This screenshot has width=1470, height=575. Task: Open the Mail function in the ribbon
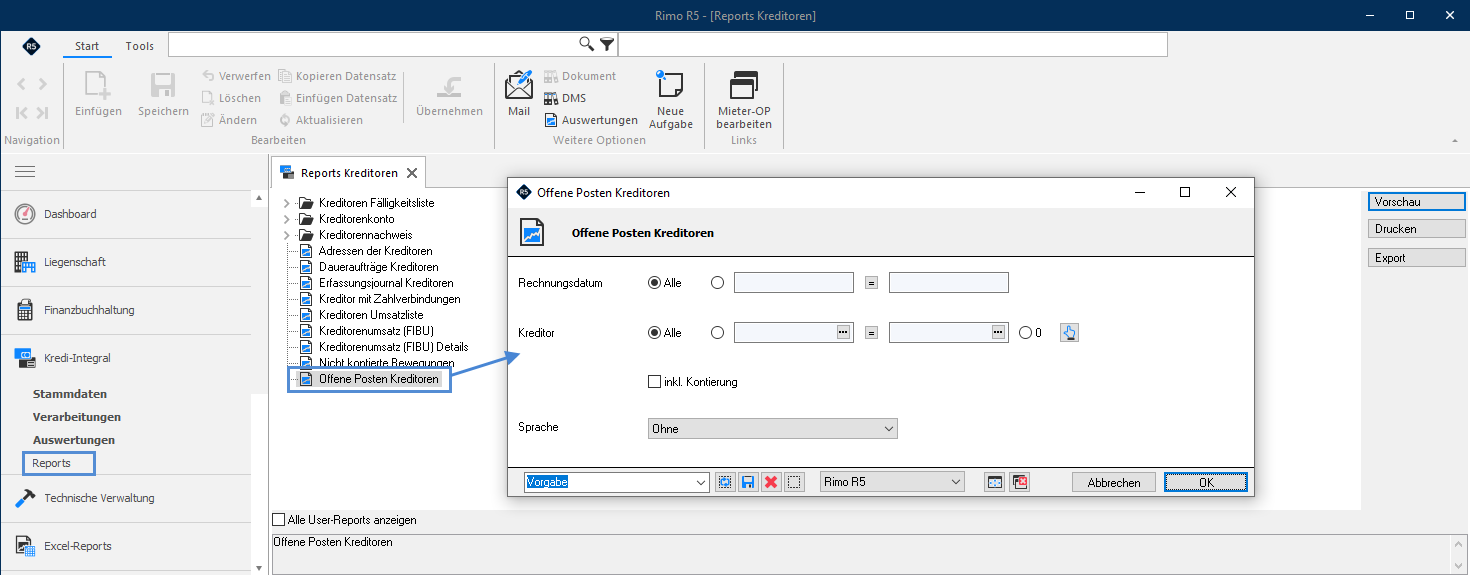click(x=519, y=93)
